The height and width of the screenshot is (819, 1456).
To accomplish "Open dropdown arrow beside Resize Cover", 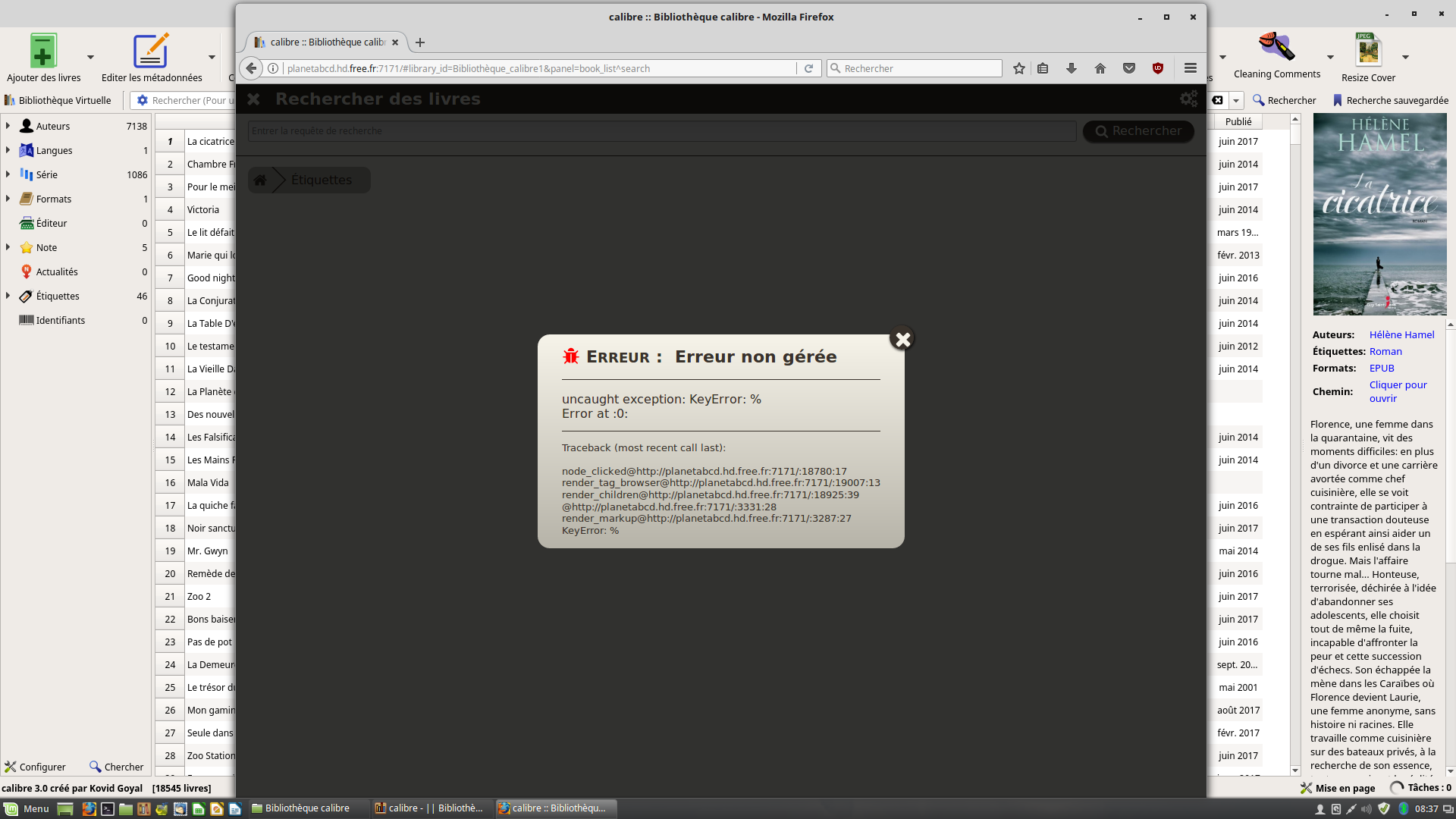I will [1405, 58].
